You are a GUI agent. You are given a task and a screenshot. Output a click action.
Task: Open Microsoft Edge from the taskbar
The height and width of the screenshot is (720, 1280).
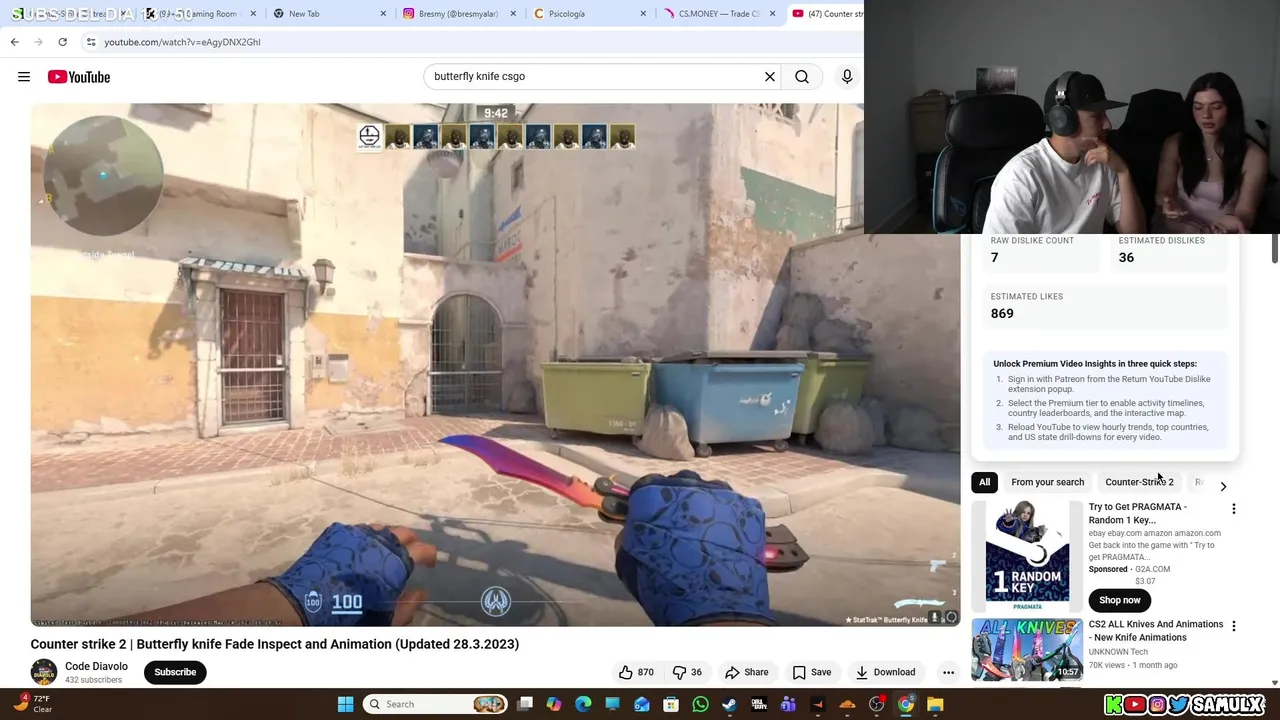click(x=583, y=704)
